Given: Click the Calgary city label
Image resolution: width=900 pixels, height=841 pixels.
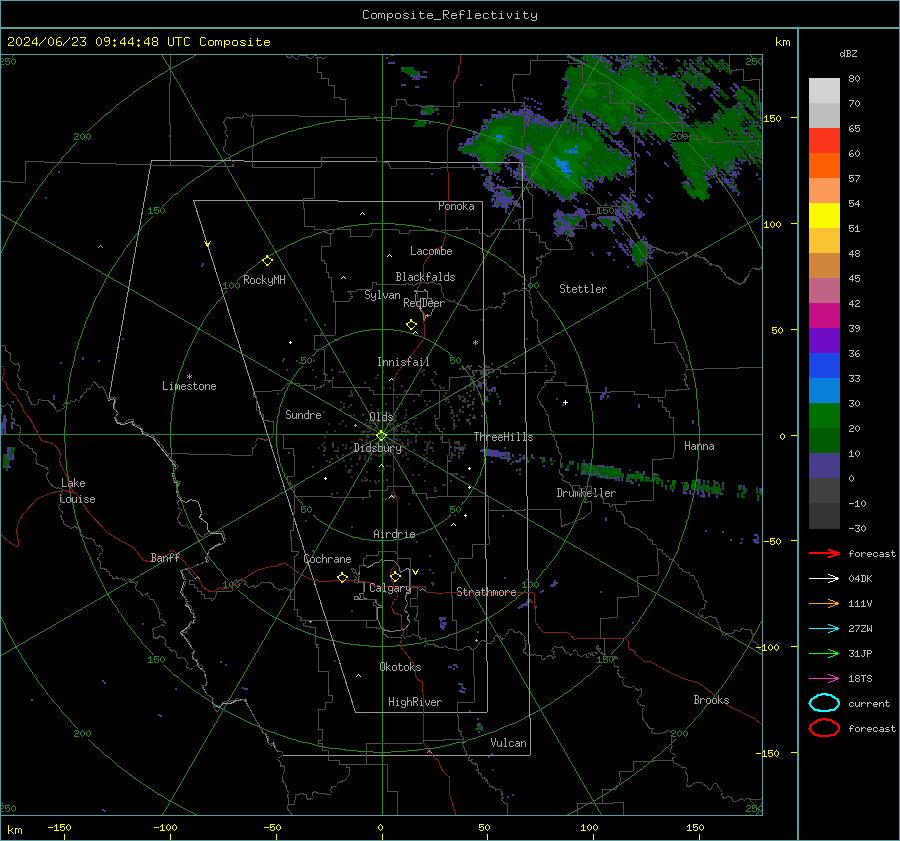Looking at the screenshot, I should point(390,588).
